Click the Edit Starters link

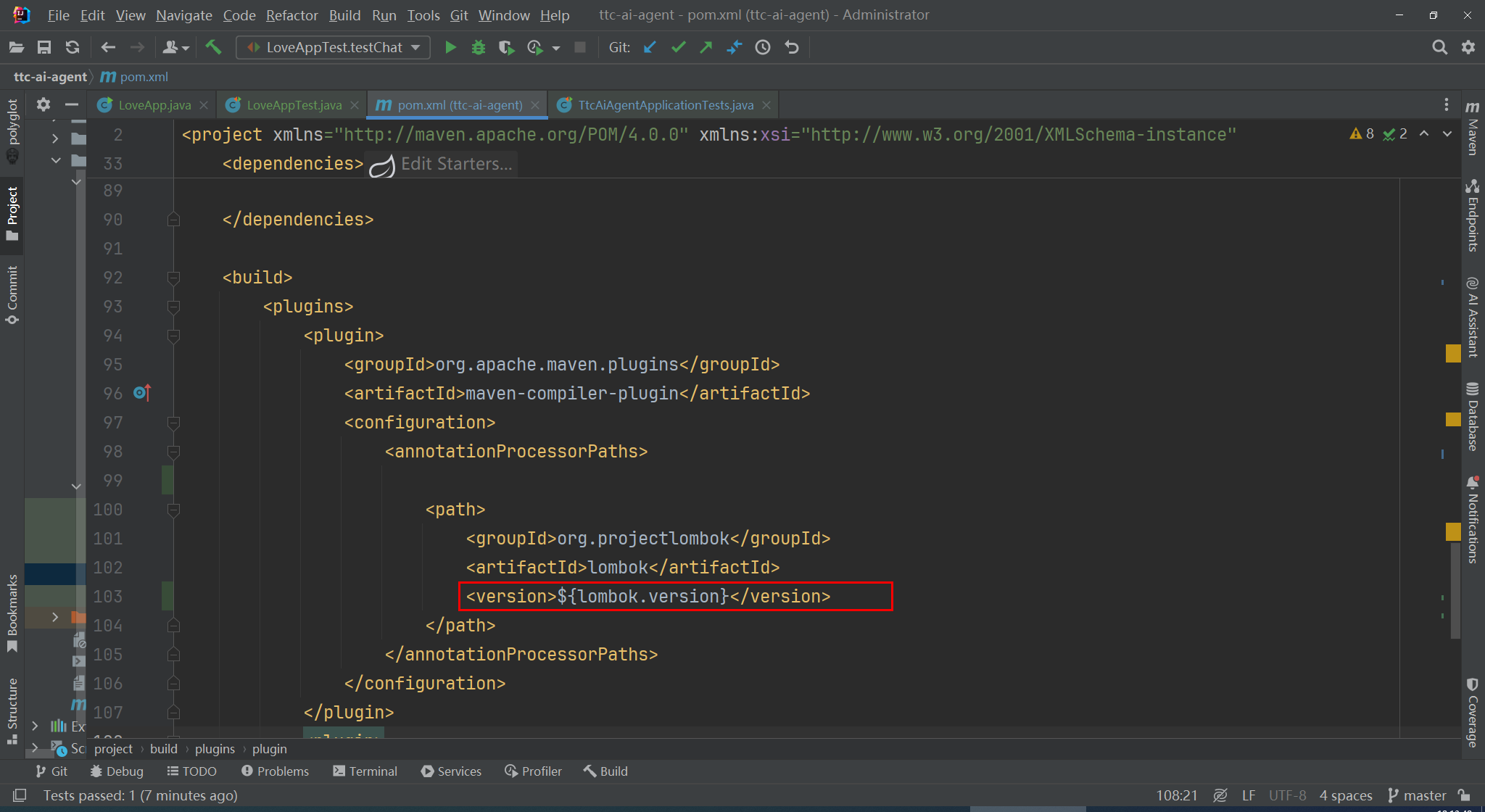tap(455, 163)
